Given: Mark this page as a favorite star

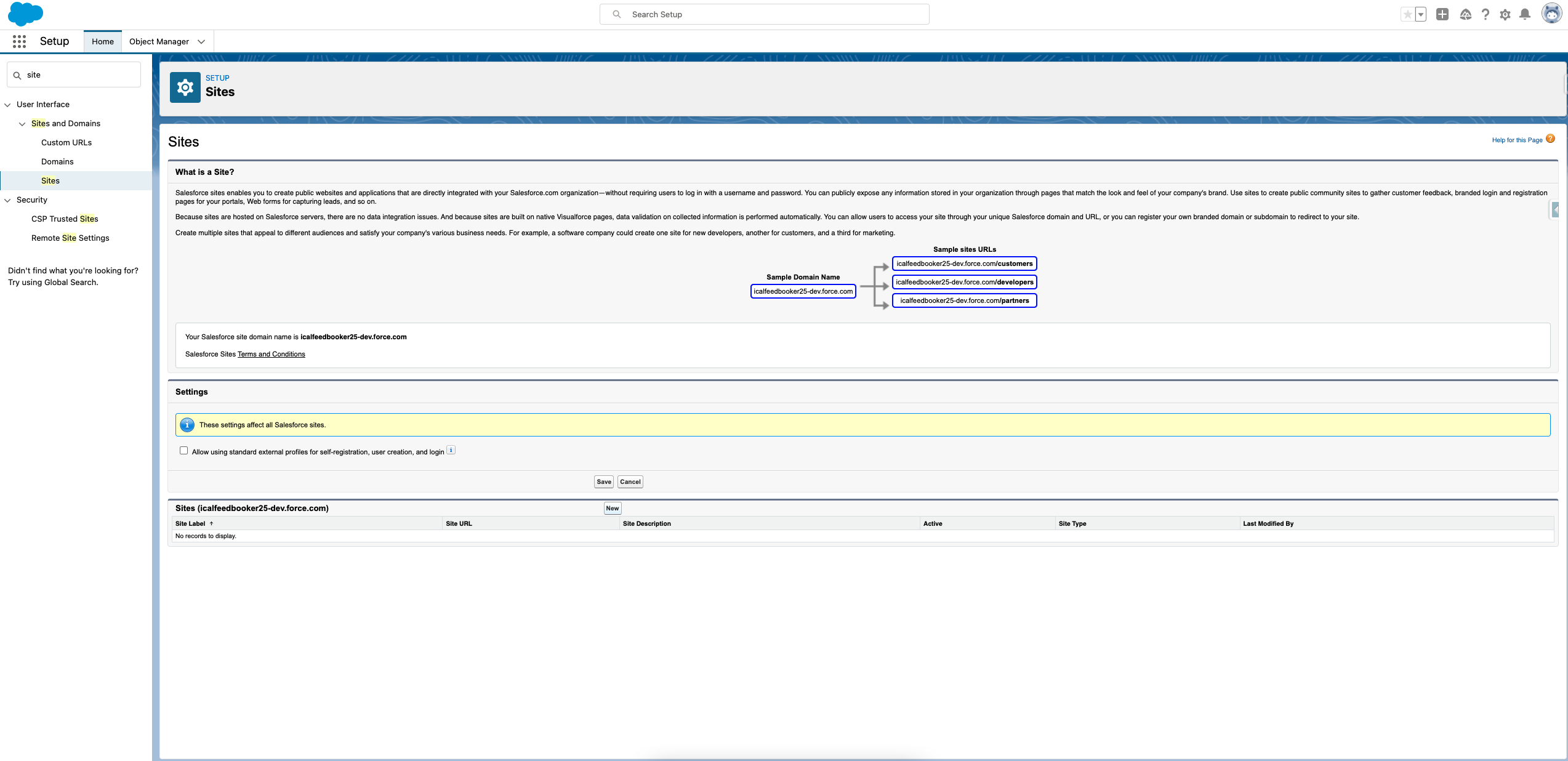Looking at the screenshot, I should coord(1408,14).
